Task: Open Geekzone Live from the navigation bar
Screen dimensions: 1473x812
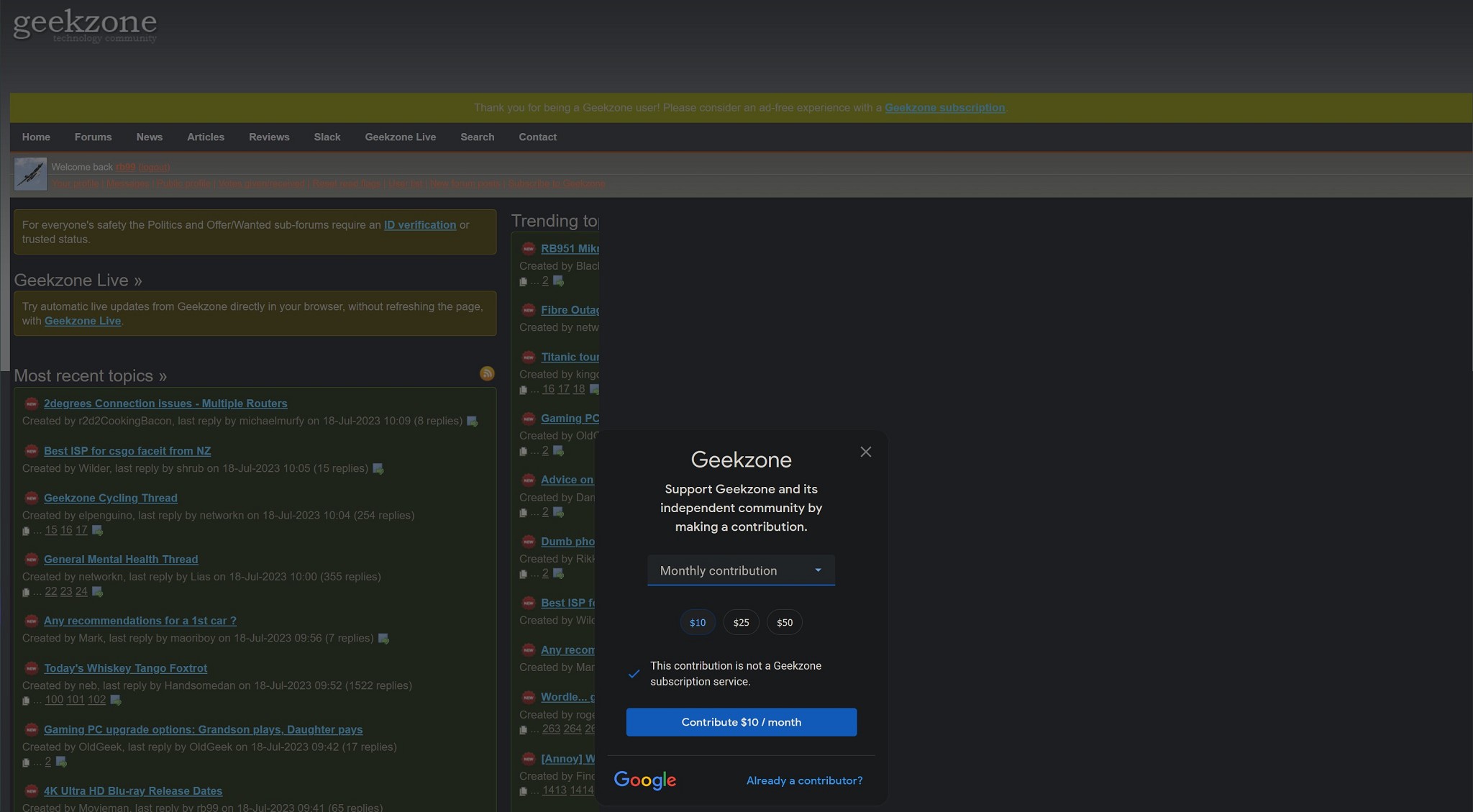Action: pos(401,137)
